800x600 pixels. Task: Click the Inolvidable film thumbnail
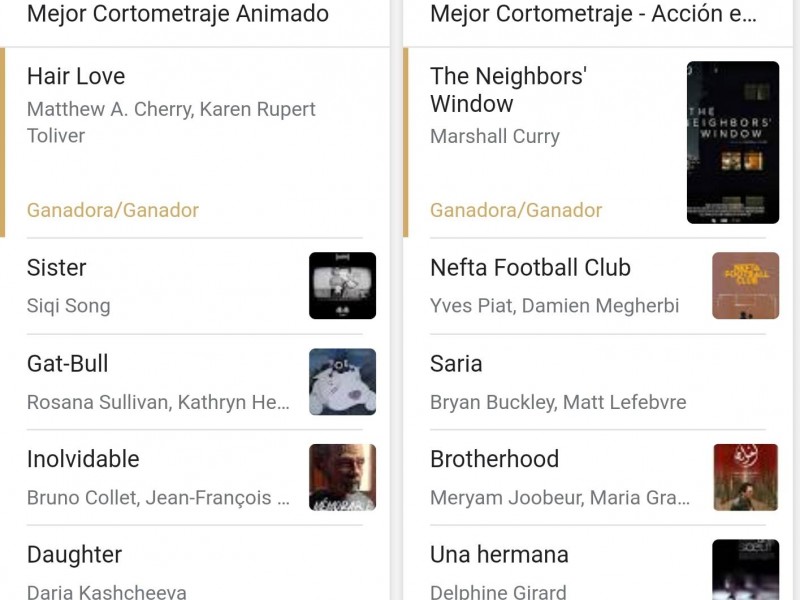pos(342,477)
